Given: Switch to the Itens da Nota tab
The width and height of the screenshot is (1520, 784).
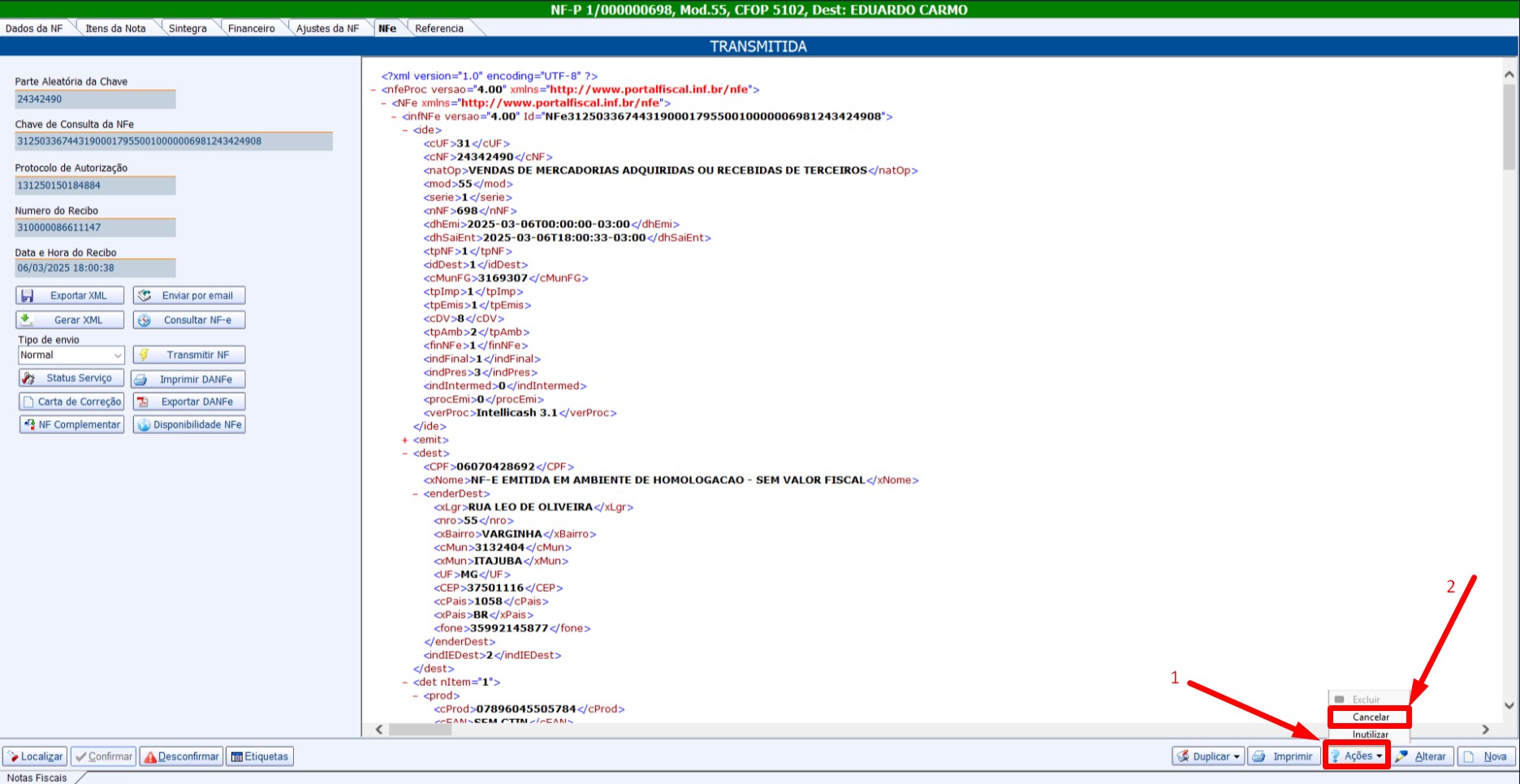Looking at the screenshot, I should click(115, 28).
